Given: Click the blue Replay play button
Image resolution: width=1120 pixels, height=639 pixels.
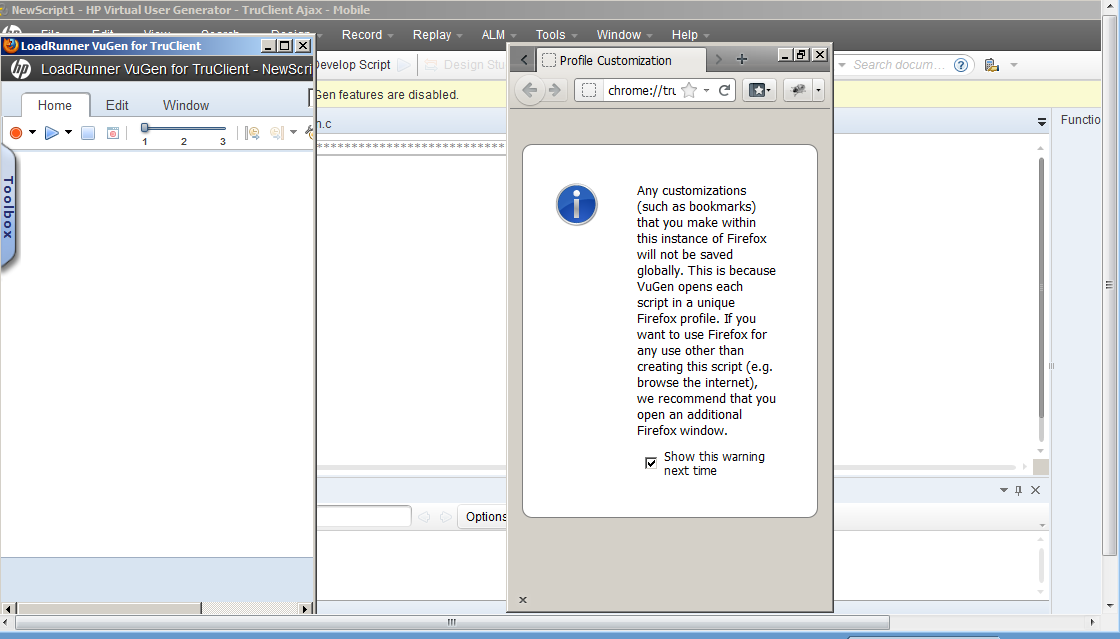Looking at the screenshot, I should point(51,133).
